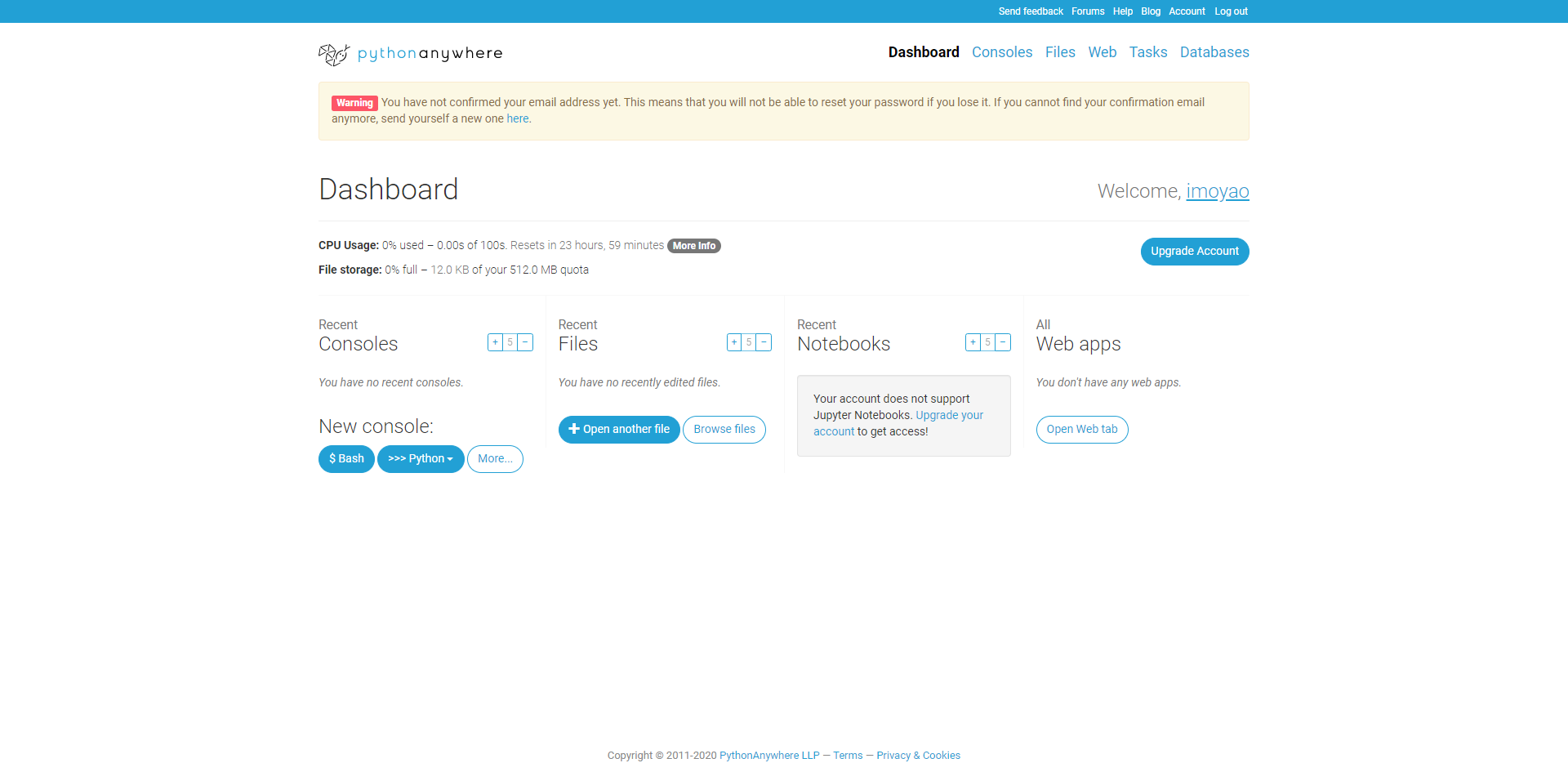Image resolution: width=1568 pixels, height=763 pixels.
Task: Click the Upgrade Account button
Action: pos(1195,252)
